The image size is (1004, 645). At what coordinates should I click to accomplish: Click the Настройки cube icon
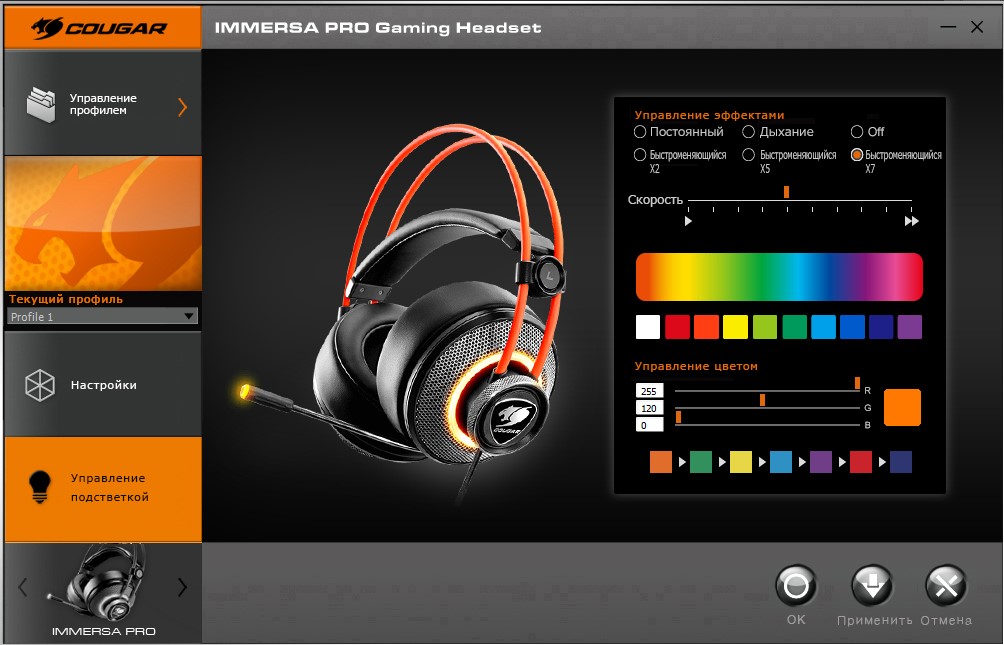[x=40, y=385]
